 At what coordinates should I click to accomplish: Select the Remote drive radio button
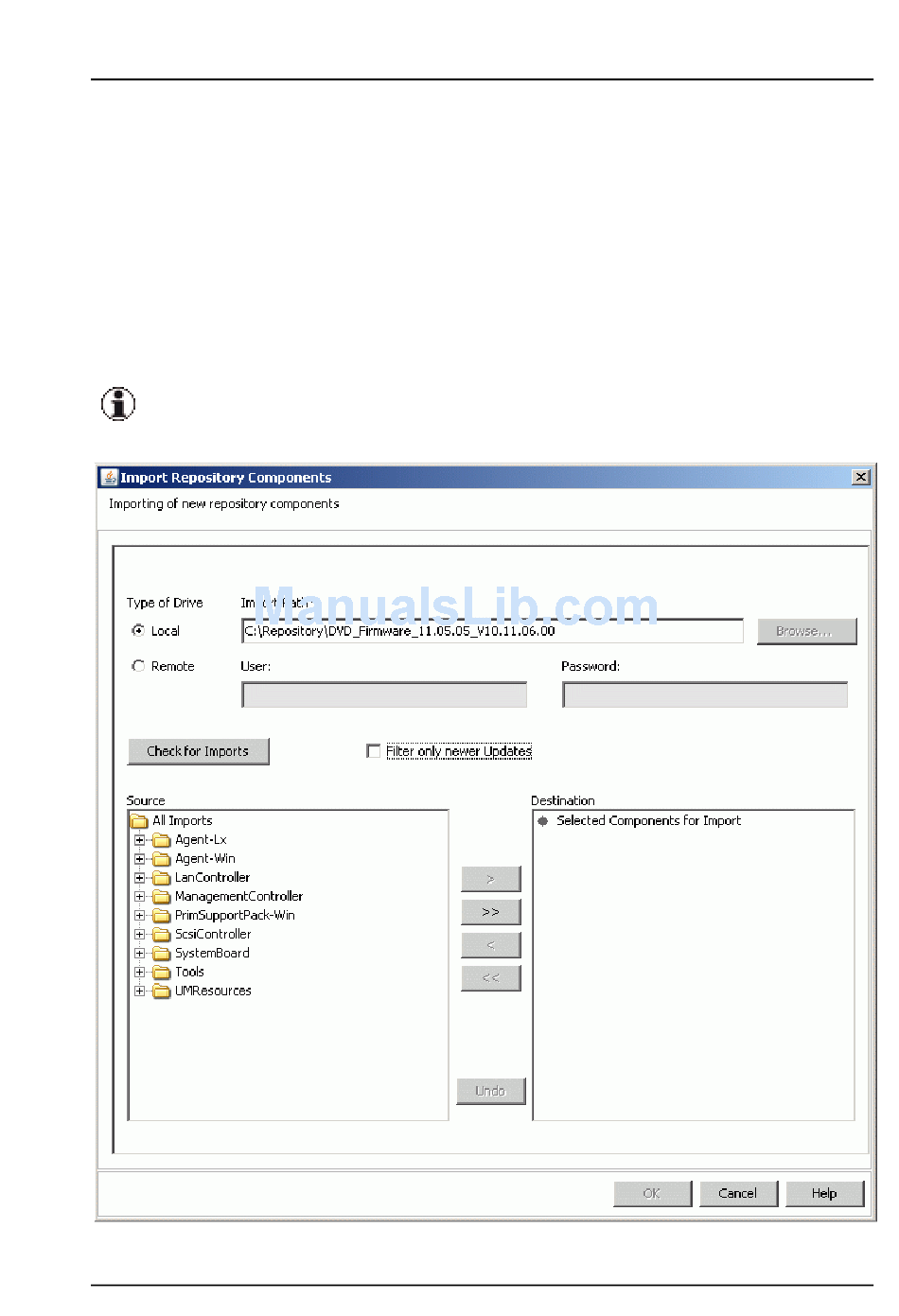138,666
